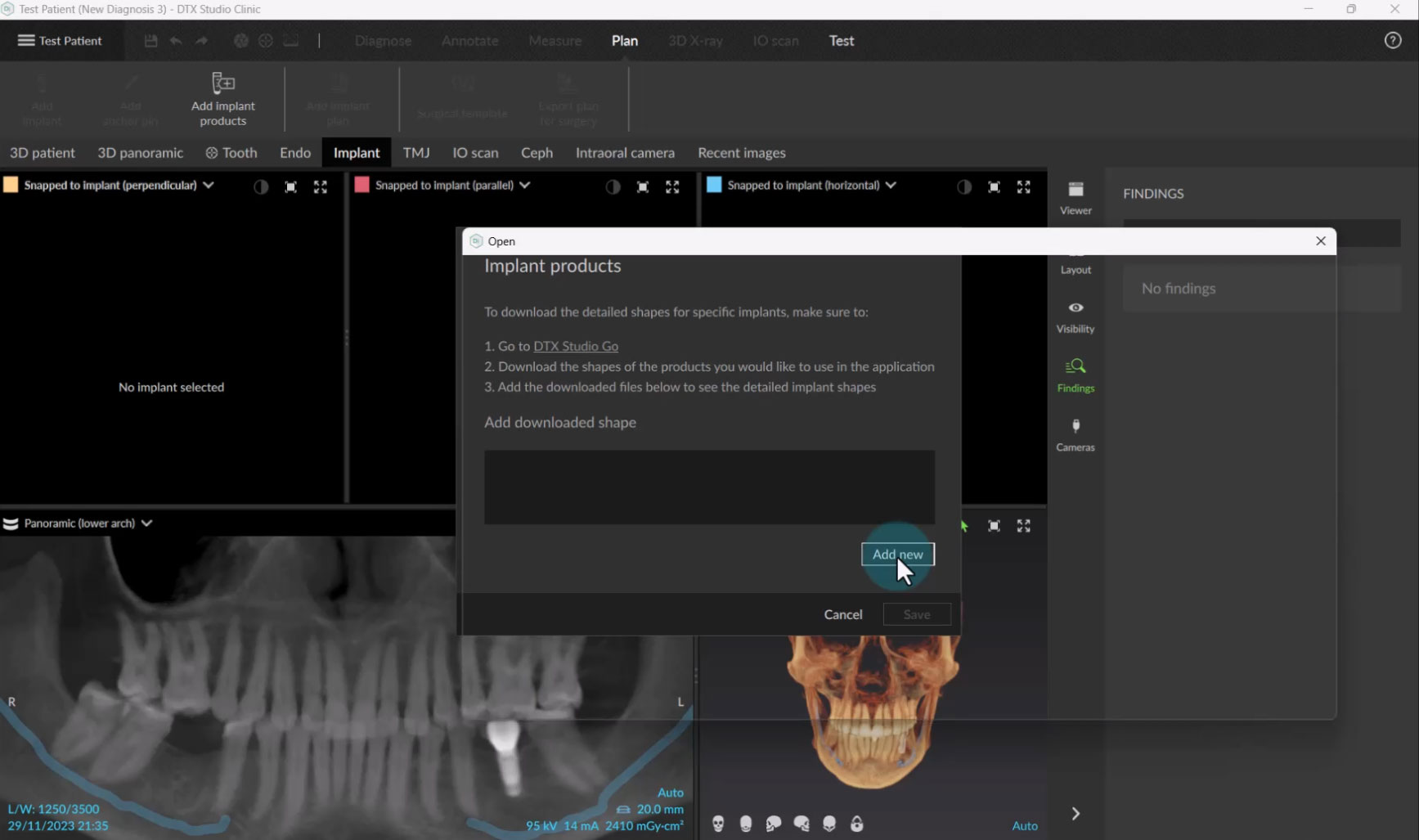This screenshot has width=1419, height=840.
Task: Expand Snapped to implant (parallel) dropdown
Action: point(525,185)
